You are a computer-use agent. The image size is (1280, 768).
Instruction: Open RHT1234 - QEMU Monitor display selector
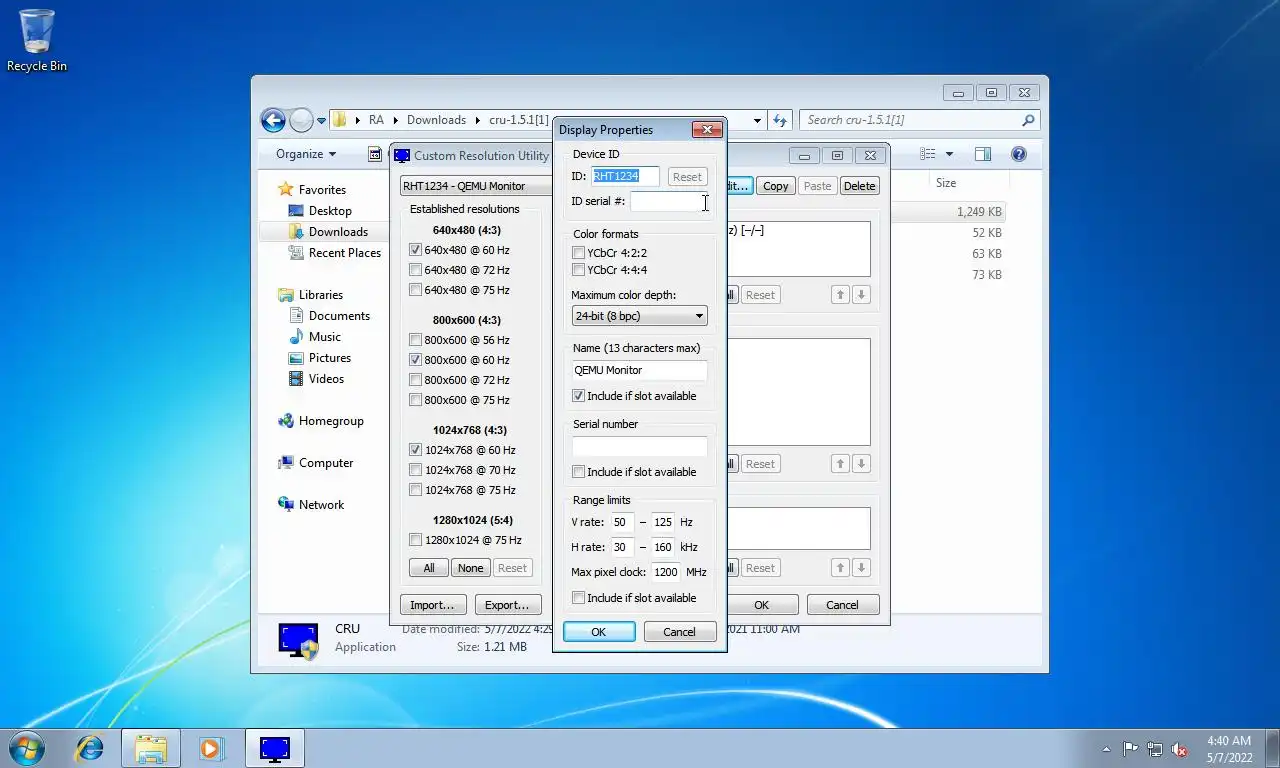tap(477, 186)
